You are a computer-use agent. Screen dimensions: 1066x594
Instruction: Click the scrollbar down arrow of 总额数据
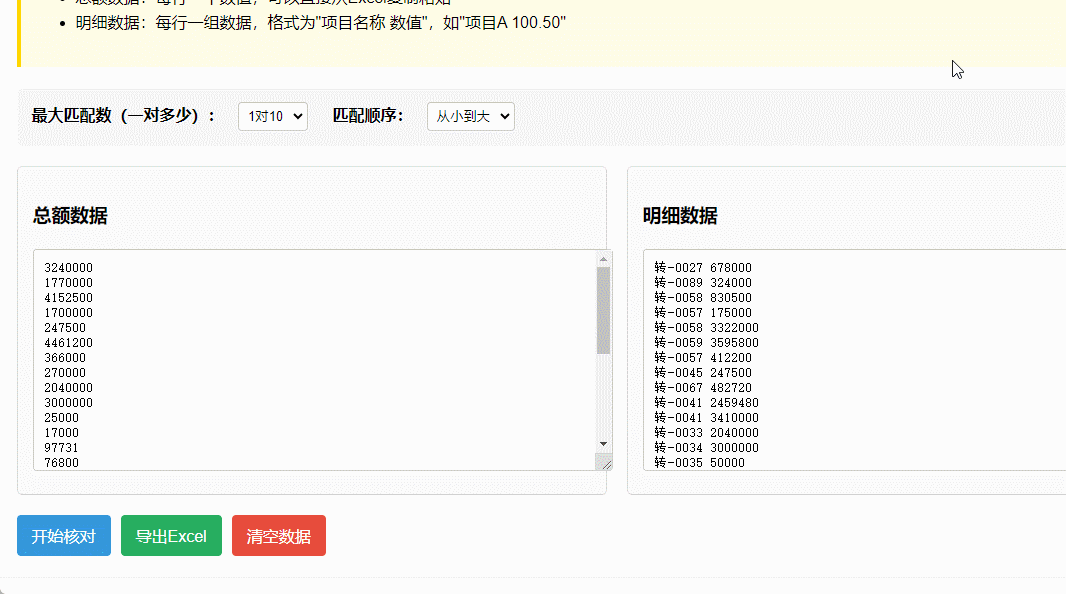point(603,444)
